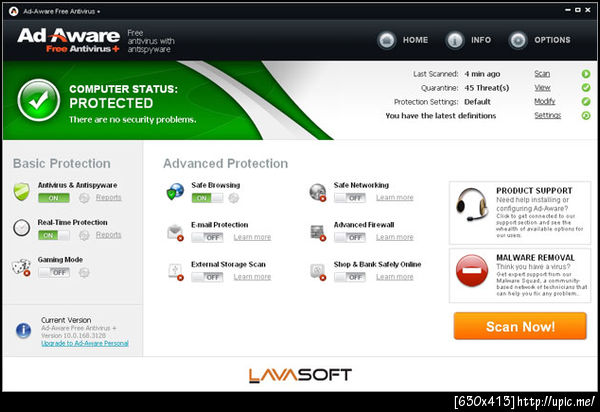Toggle Antivirus & Antispyware ON switch
Viewport: 600px width, 412px height.
coord(54,198)
